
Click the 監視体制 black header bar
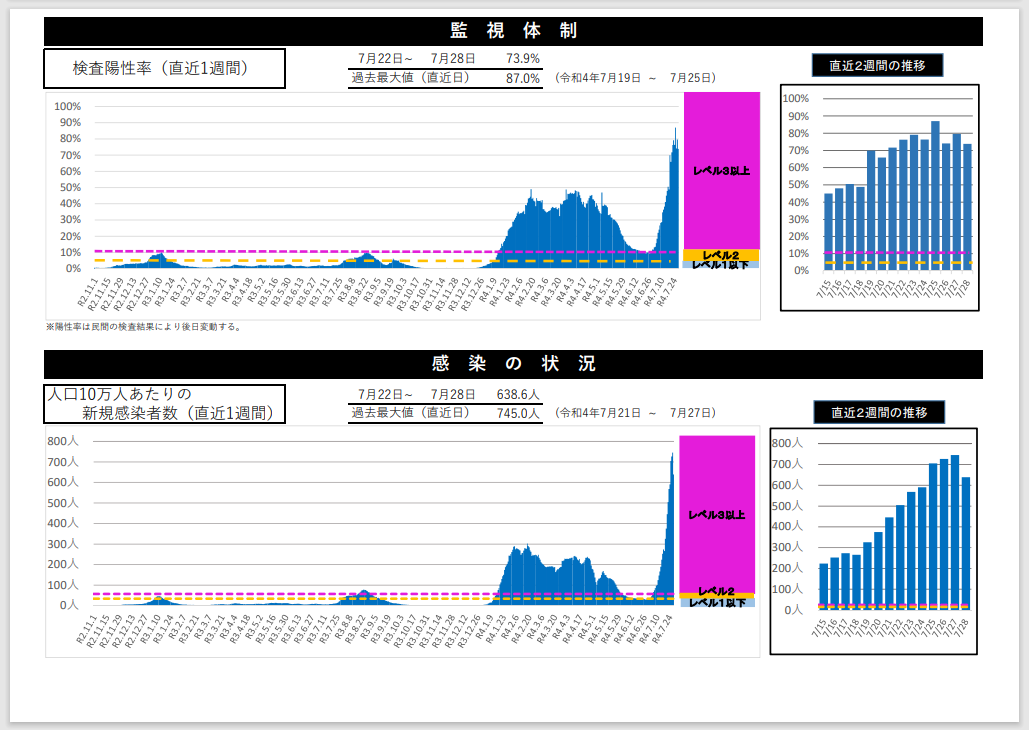[x=513, y=31]
